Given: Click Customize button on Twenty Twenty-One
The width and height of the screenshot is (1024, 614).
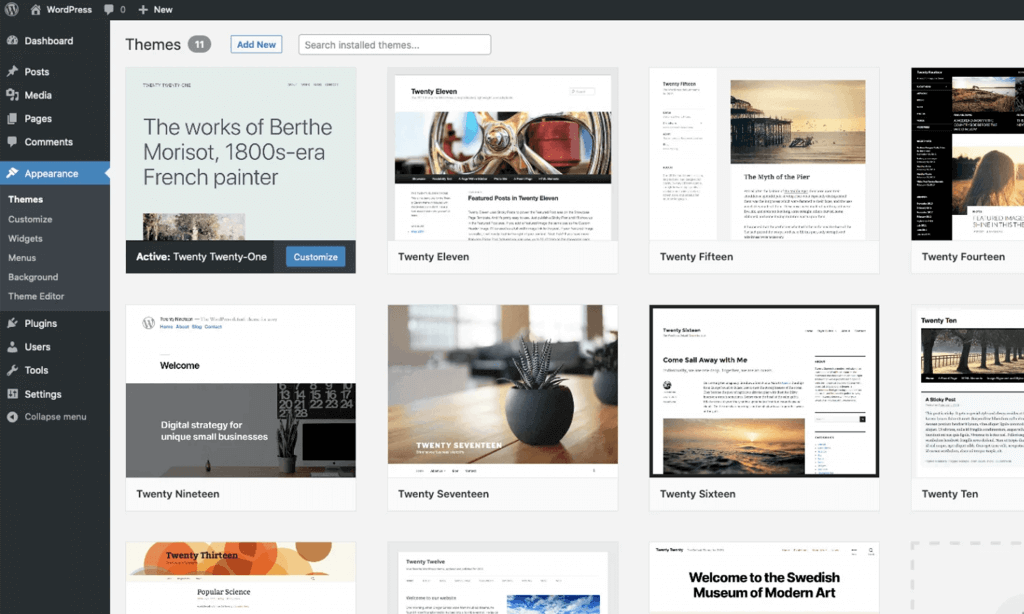Looking at the screenshot, I should [315, 257].
